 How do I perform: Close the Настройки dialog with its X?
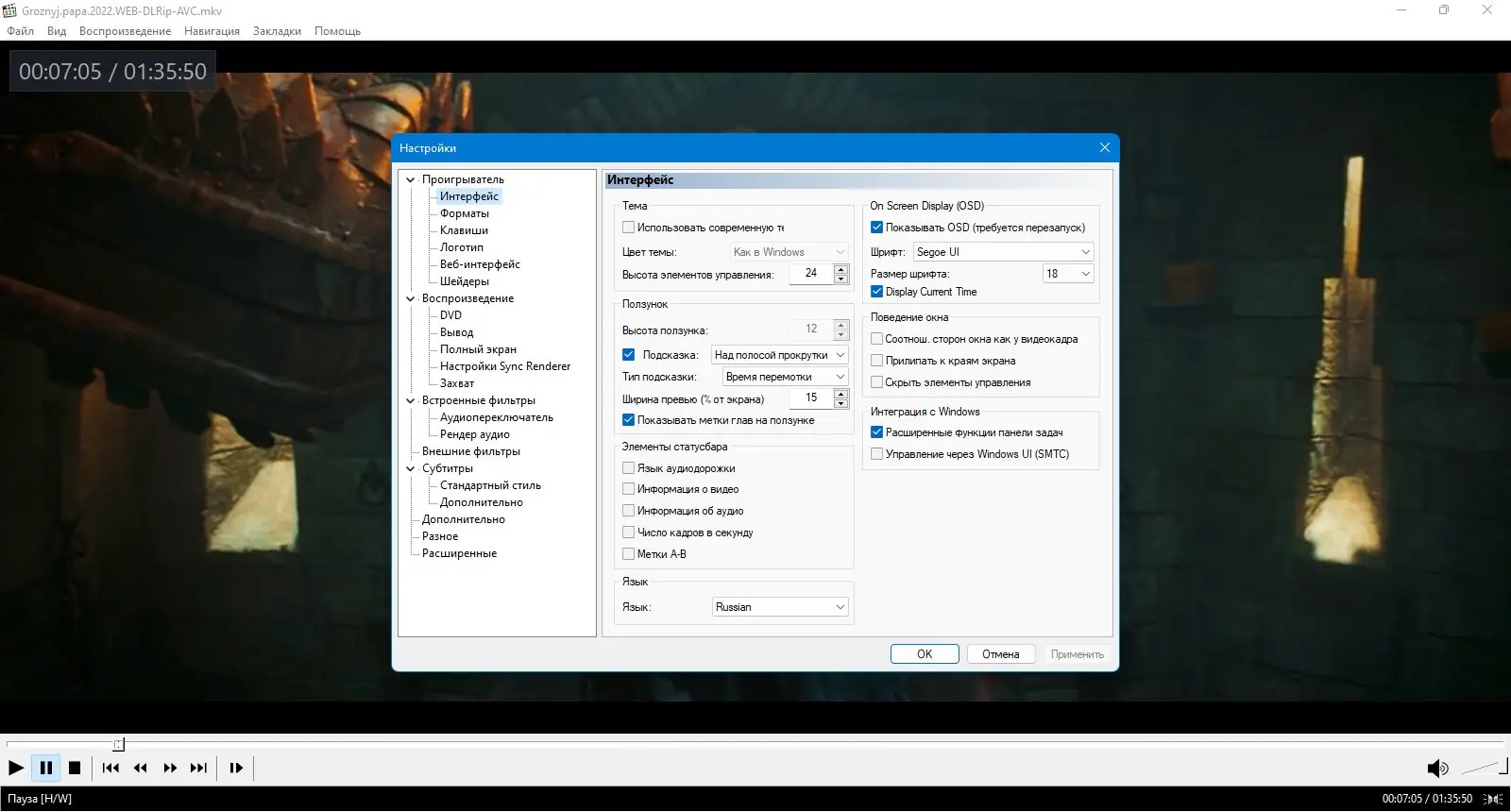point(1105,148)
